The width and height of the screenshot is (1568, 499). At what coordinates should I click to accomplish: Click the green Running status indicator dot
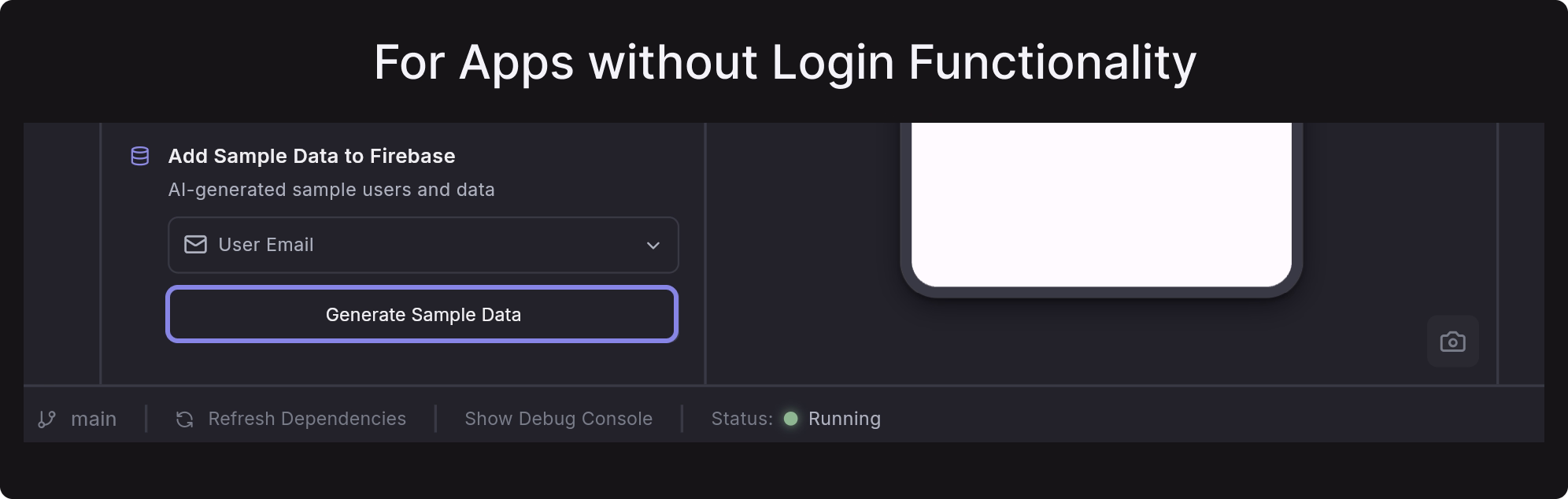point(791,419)
